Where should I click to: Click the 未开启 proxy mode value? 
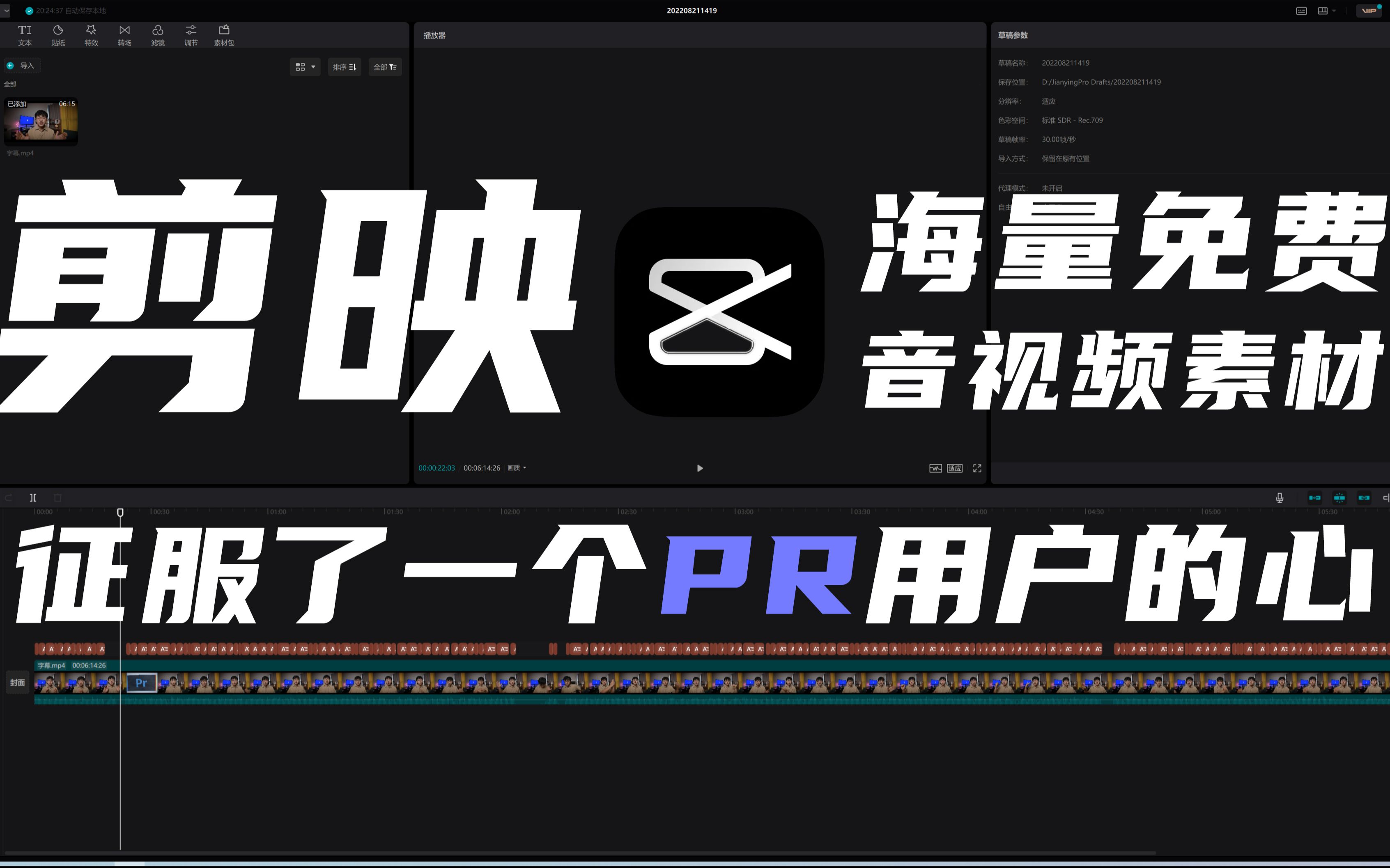tap(1052, 188)
